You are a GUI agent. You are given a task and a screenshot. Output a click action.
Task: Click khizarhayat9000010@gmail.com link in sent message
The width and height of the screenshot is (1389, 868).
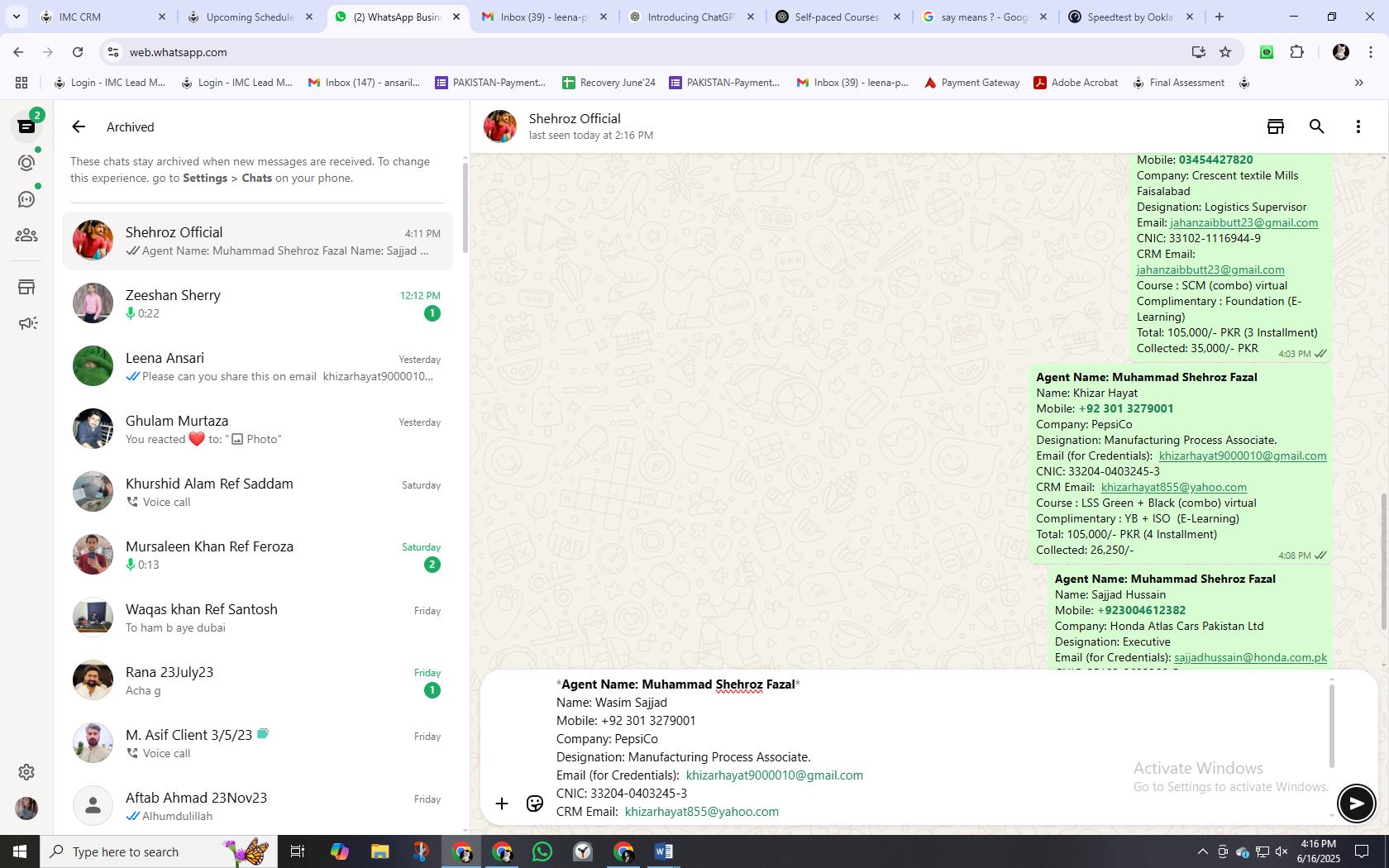pos(1243,455)
